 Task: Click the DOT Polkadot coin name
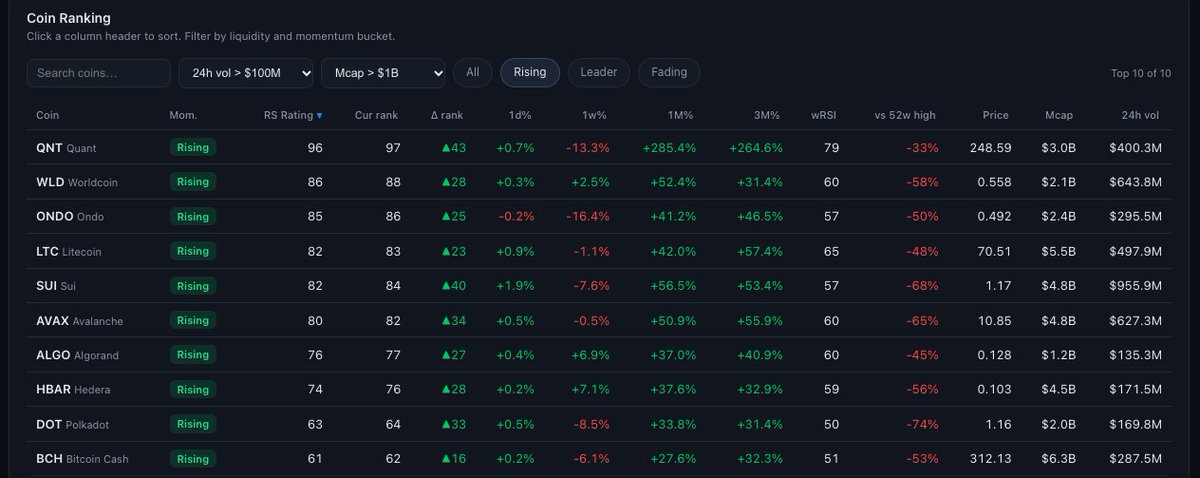coord(74,424)
